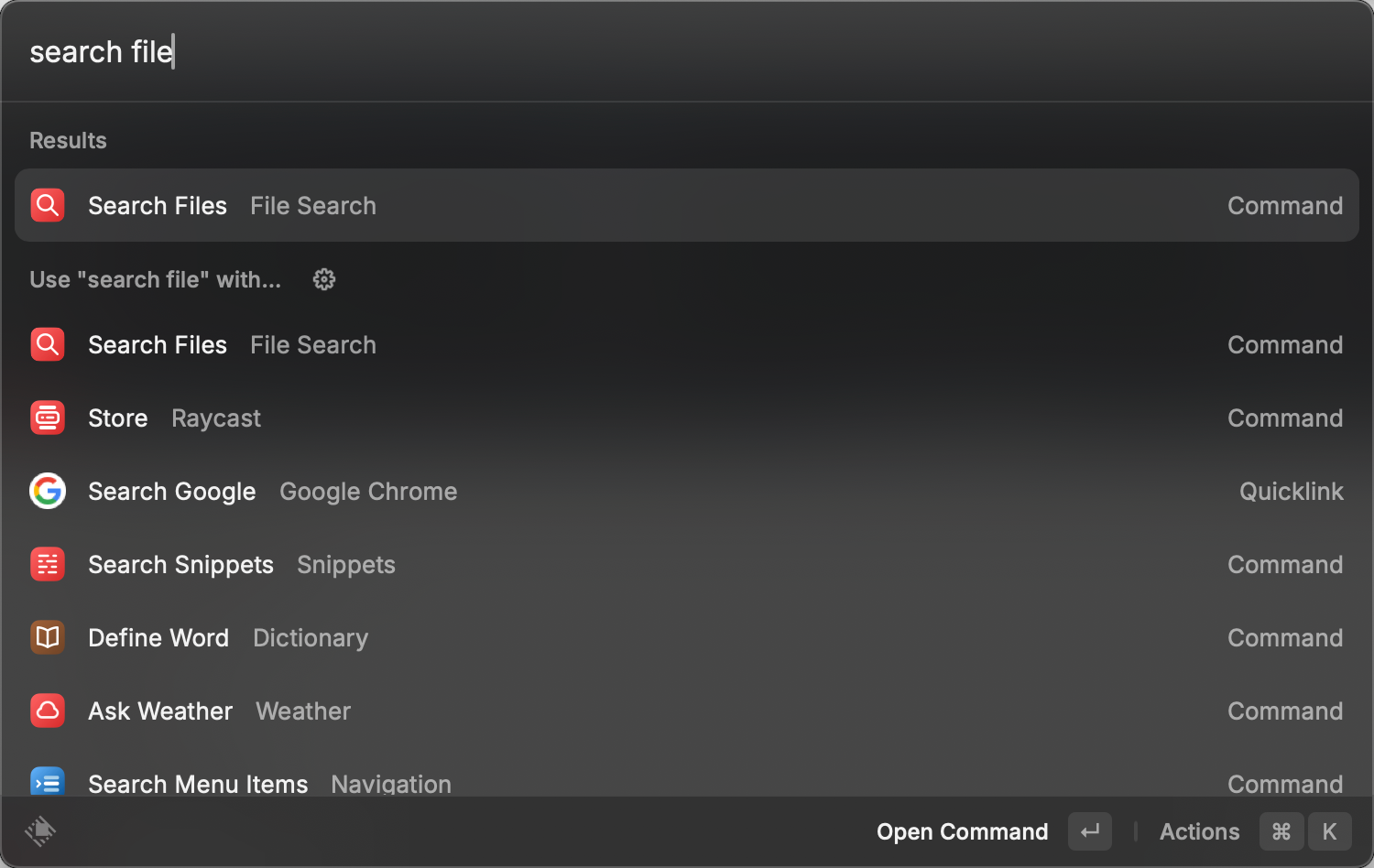Image resolution: width=1374 pixels, height=868 pixels.
Task: Open fallback settings gear next to 'Use "search file" with...'
Action: [324, 279]
